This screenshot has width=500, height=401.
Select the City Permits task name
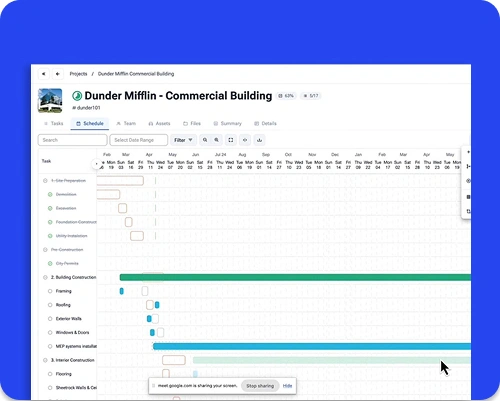(x=67, y=263)
